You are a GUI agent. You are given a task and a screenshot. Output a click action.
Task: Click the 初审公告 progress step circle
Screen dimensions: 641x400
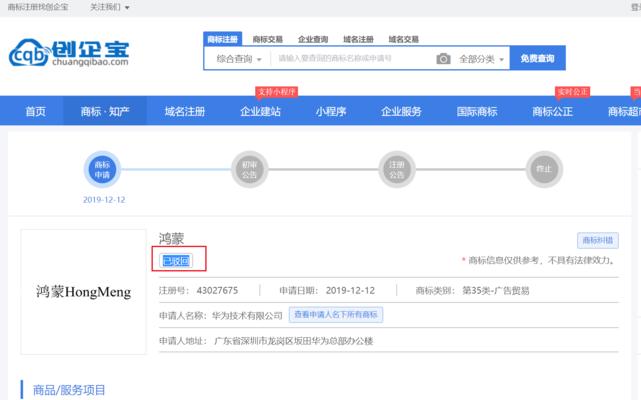point(249,169)
